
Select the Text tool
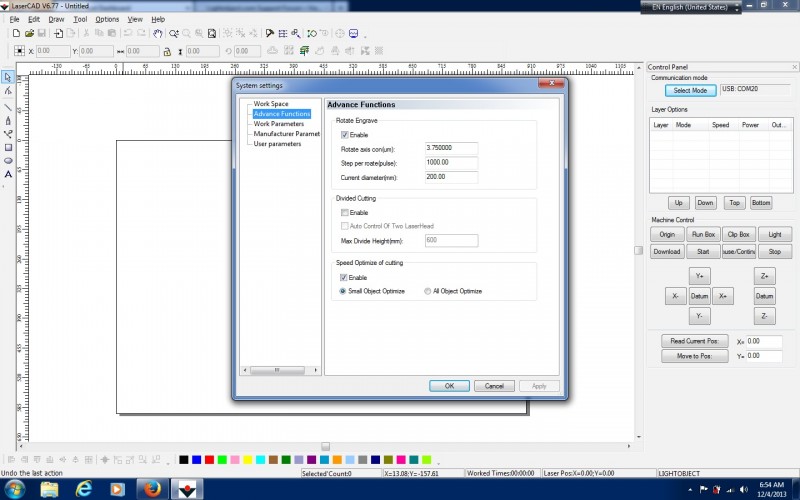[8, 174]
